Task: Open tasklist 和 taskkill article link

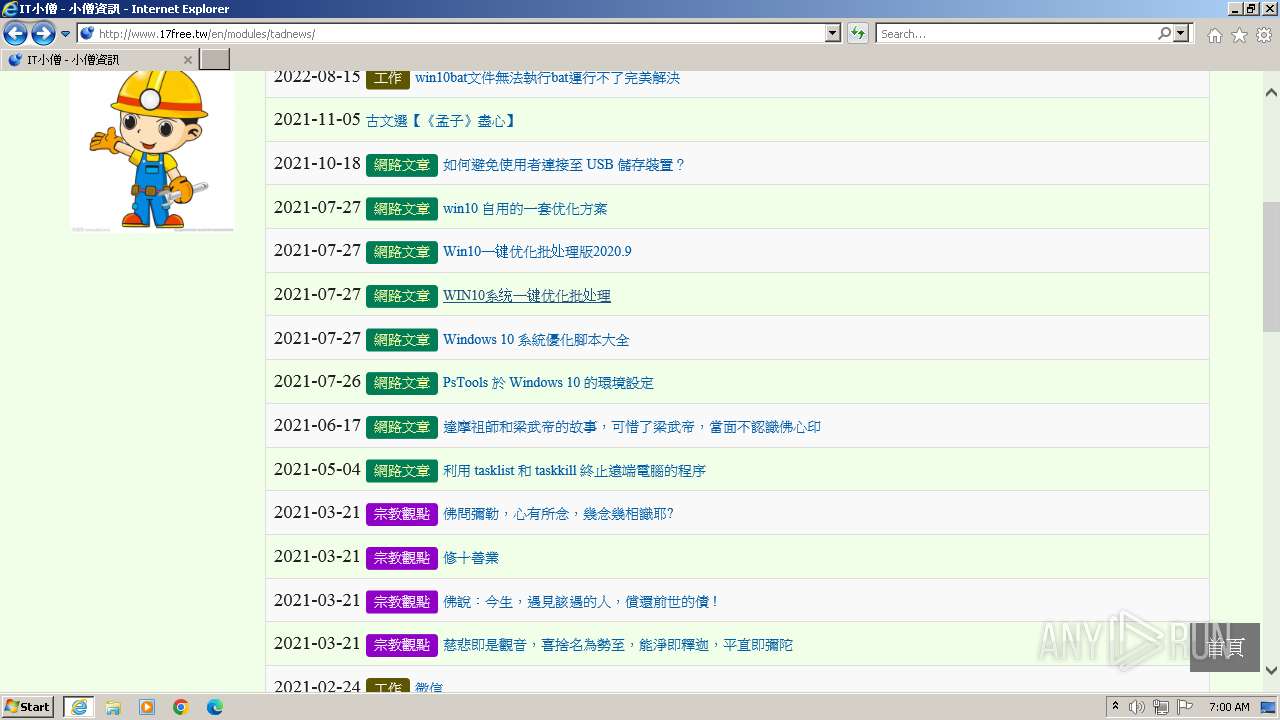Action: 575,471
